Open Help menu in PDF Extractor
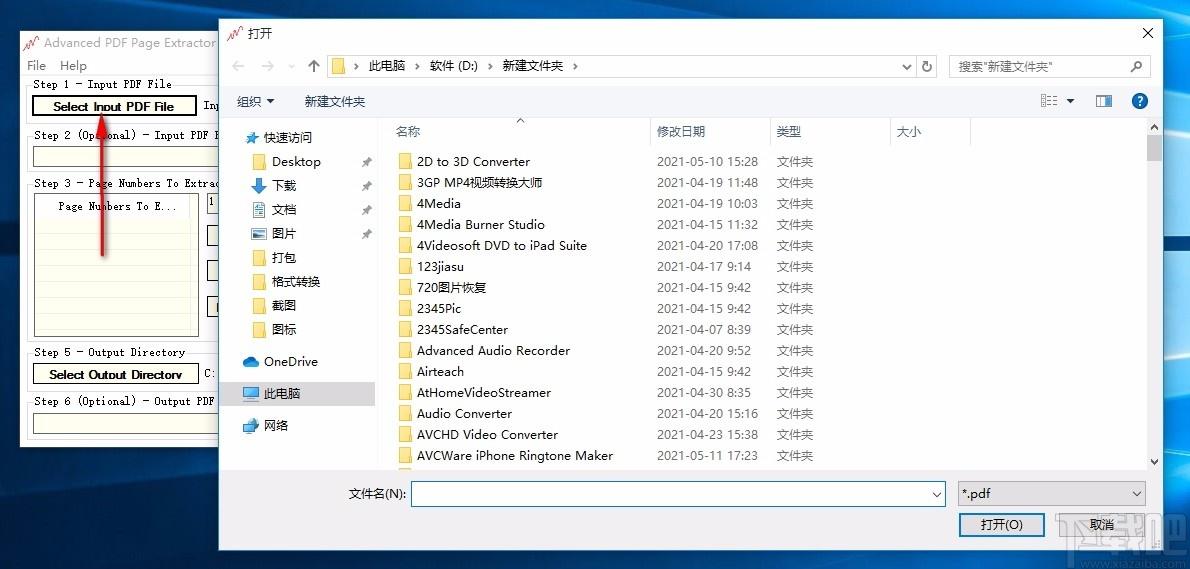Image resolution: width=1190 pixels, height=569 pixels. coord(74,65)
